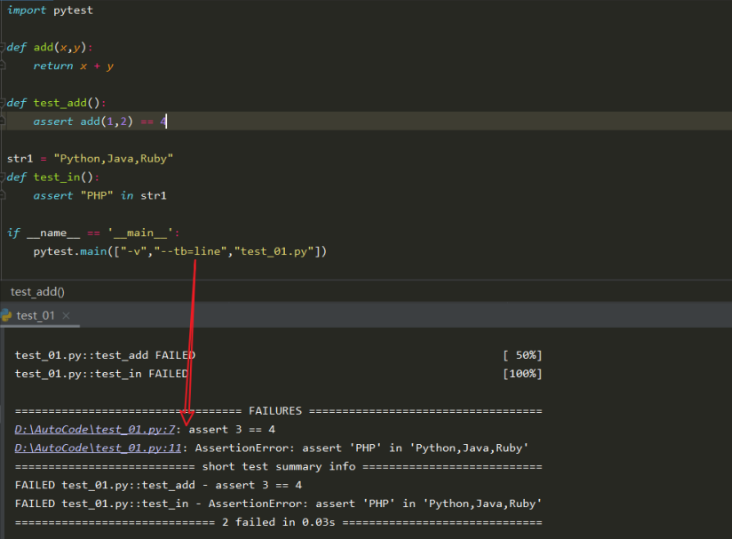This screenshot has width=732, height=539.
Task: Click the 'def add(x,y):' line
Action: click(x=49, y=47)
